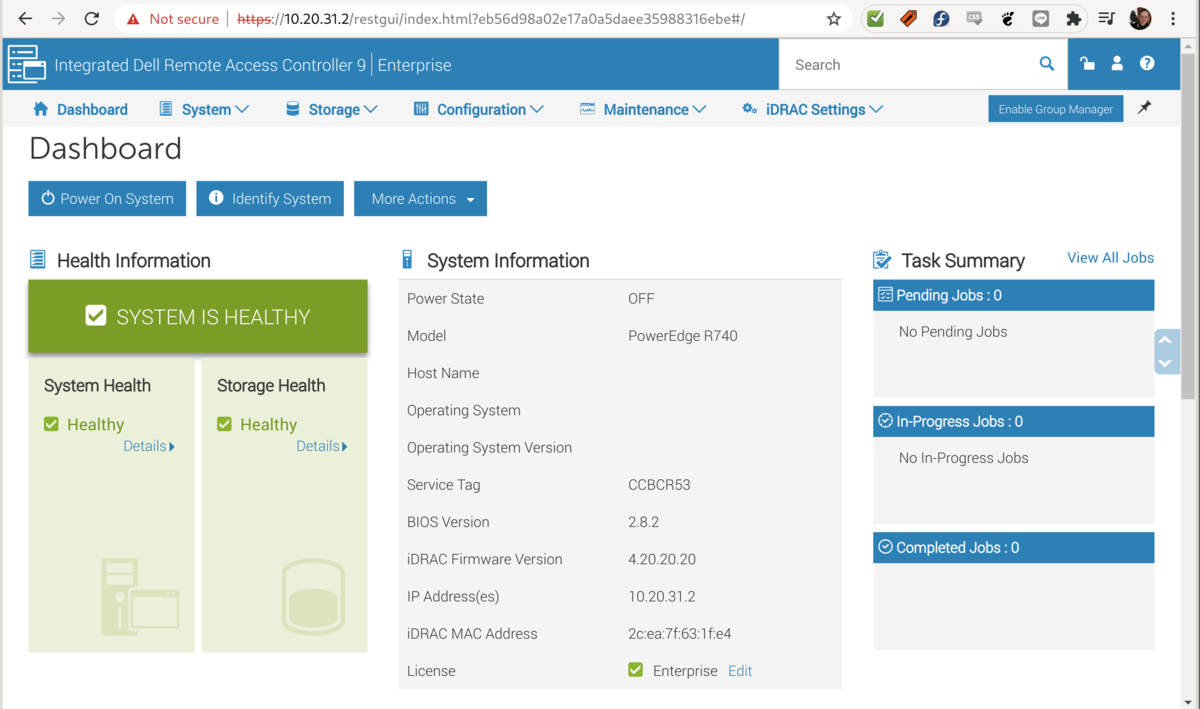The width and height of the screenshot is (1200, 709).
Task: Click the search magnifier icon
Action: click(1046, 64)
